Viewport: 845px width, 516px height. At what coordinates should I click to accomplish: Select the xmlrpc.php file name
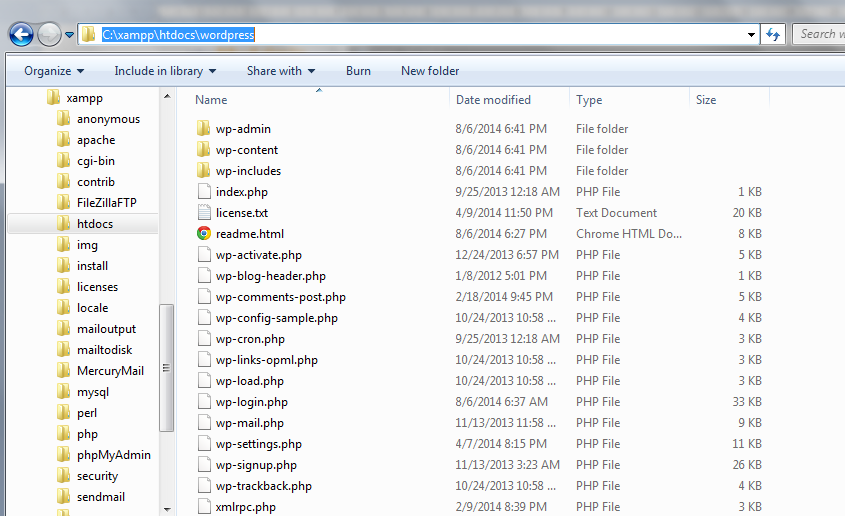click(246, 507)
